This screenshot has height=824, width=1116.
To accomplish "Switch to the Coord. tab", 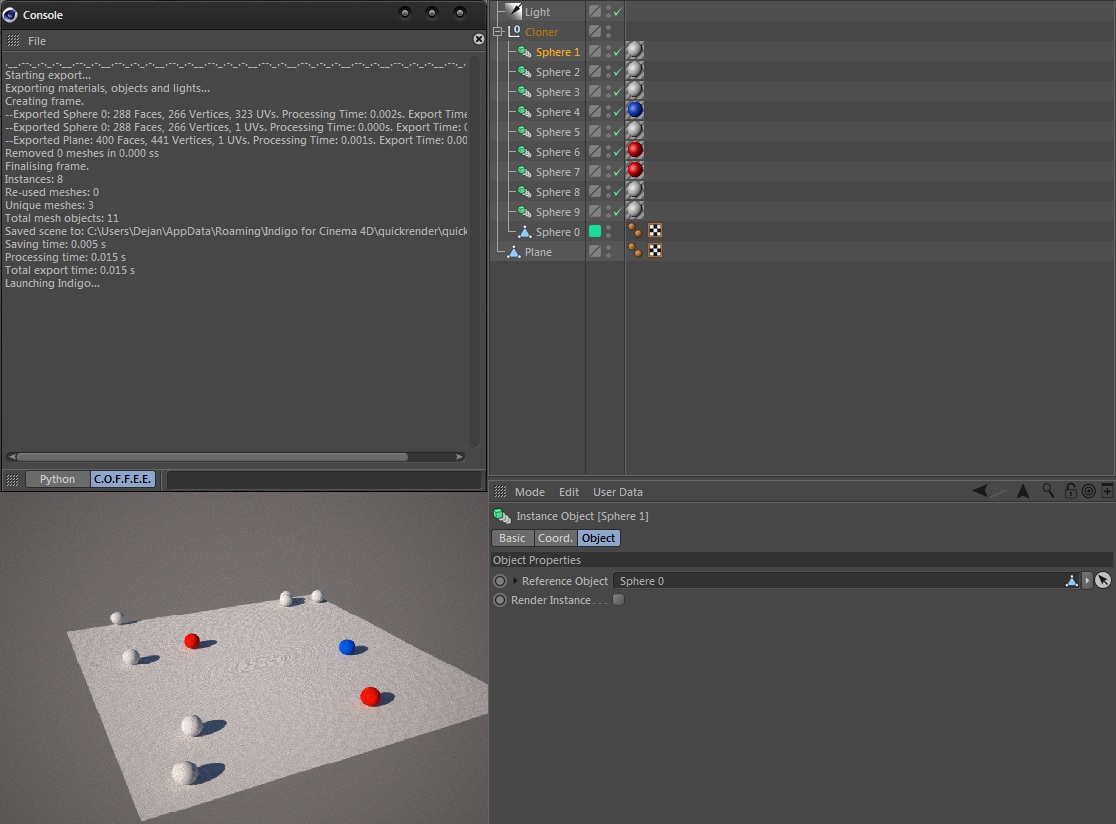I will point(555,538).
